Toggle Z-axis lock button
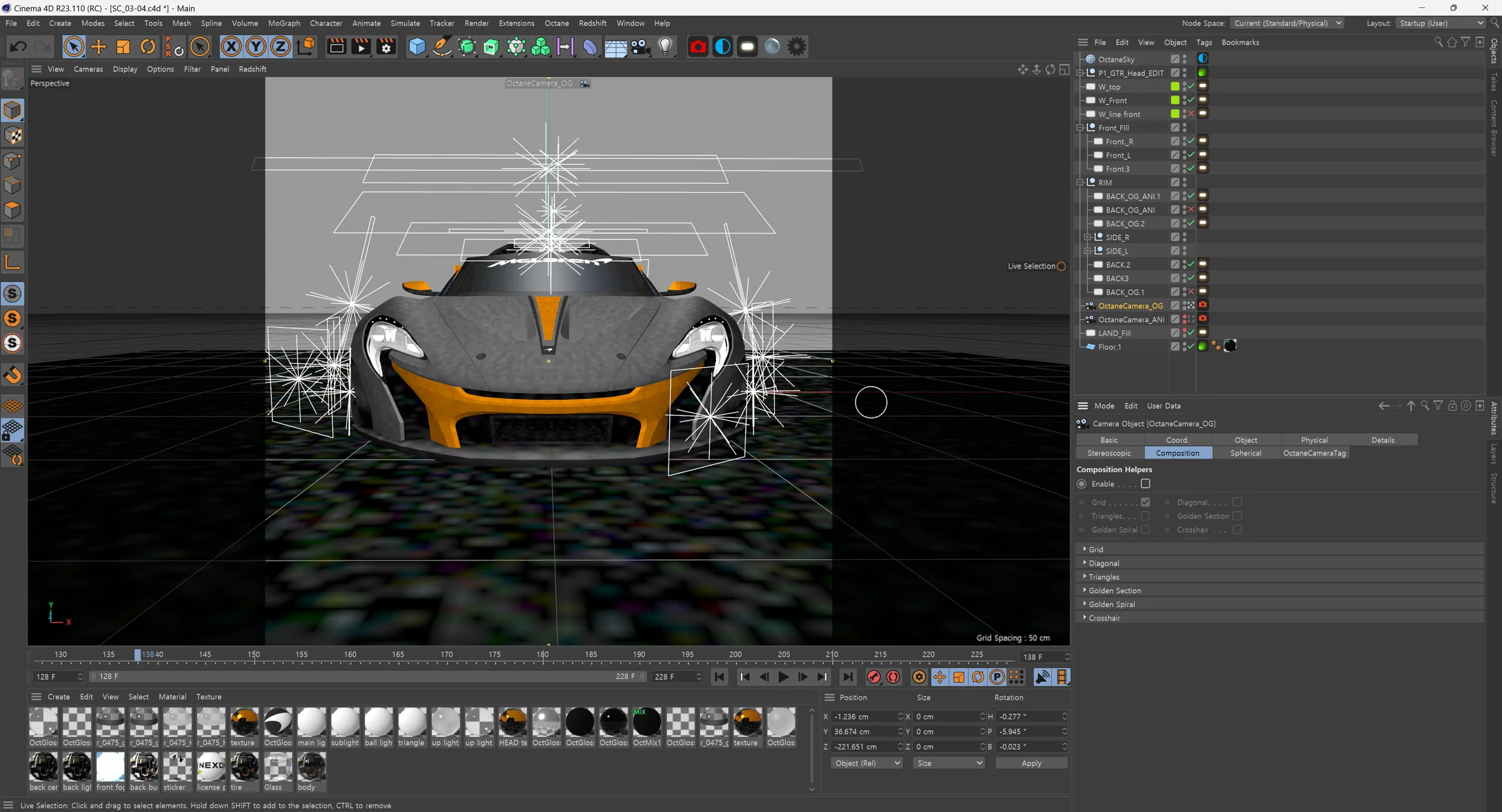This screenshot has width=1502, height=812. pyautogui.click(x=280, y=47)
